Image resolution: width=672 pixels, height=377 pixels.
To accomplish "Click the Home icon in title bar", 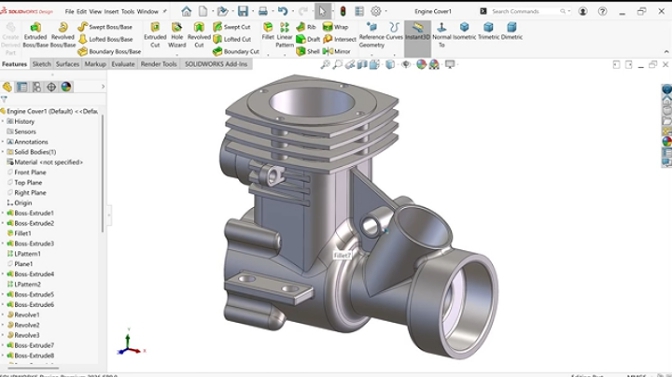I will coord(186,12).
